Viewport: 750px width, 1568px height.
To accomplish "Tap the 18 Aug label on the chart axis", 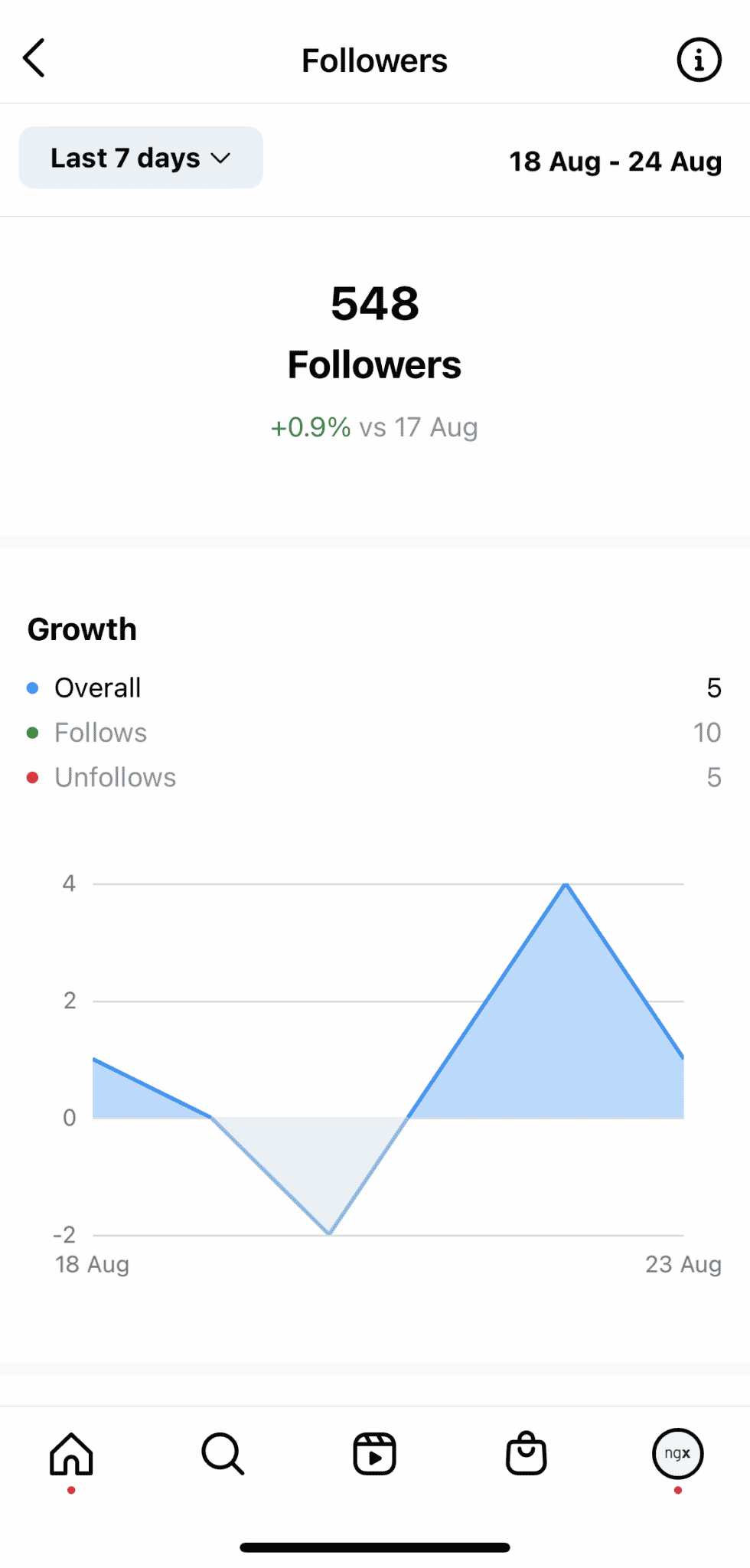I will (93, 1264).
